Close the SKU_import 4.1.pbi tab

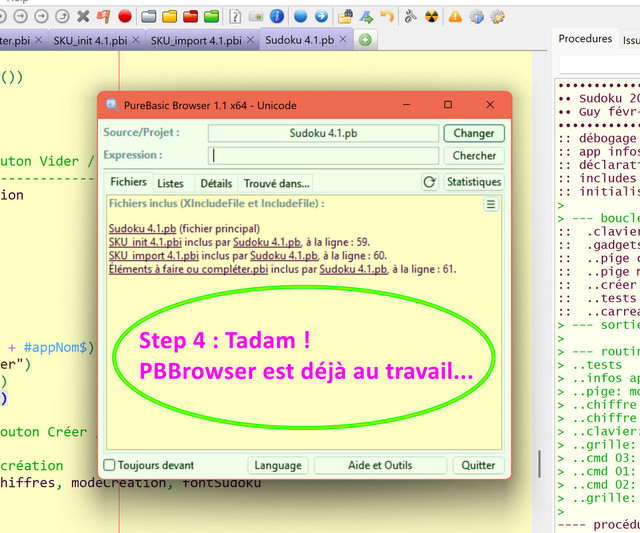(250, 40)
